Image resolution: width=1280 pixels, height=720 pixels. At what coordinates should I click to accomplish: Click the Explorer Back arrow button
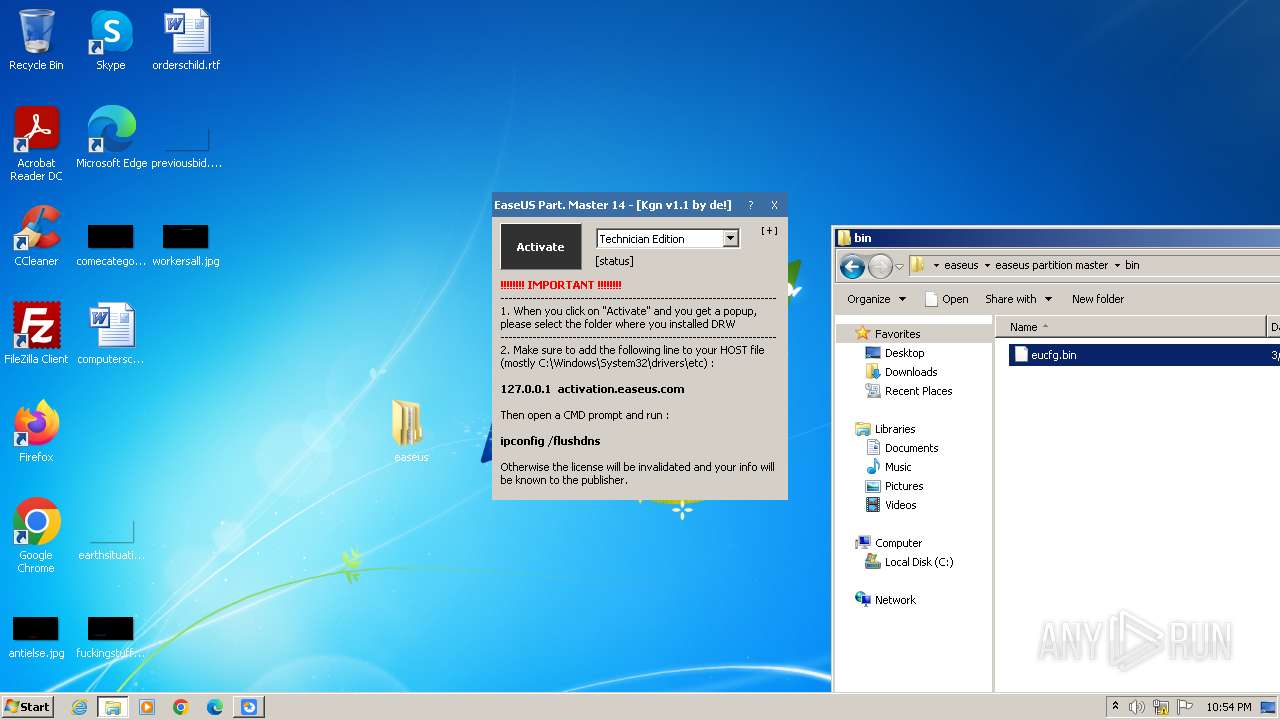click(852, 266)
